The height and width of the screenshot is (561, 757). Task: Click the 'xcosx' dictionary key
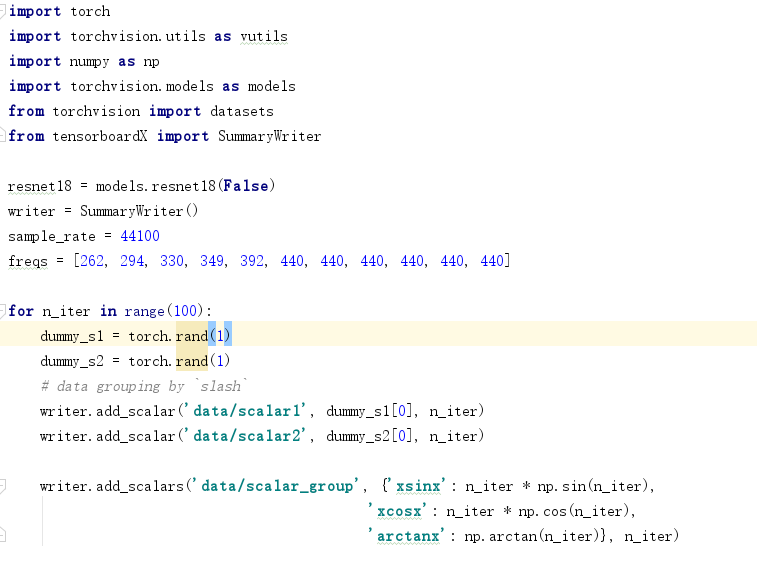pos(399,511)
